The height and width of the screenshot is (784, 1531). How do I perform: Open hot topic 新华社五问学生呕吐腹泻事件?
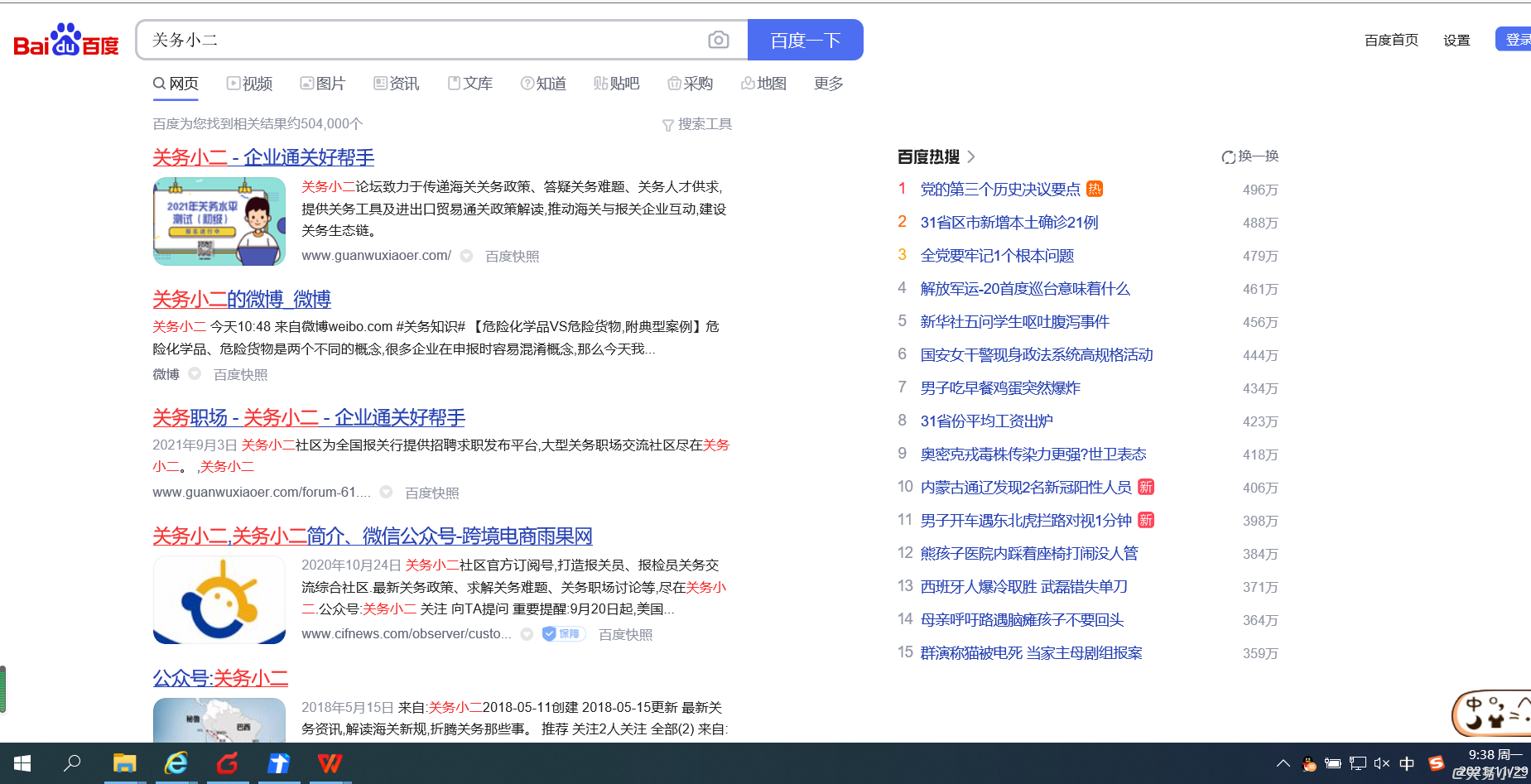tap(1014, 322)
